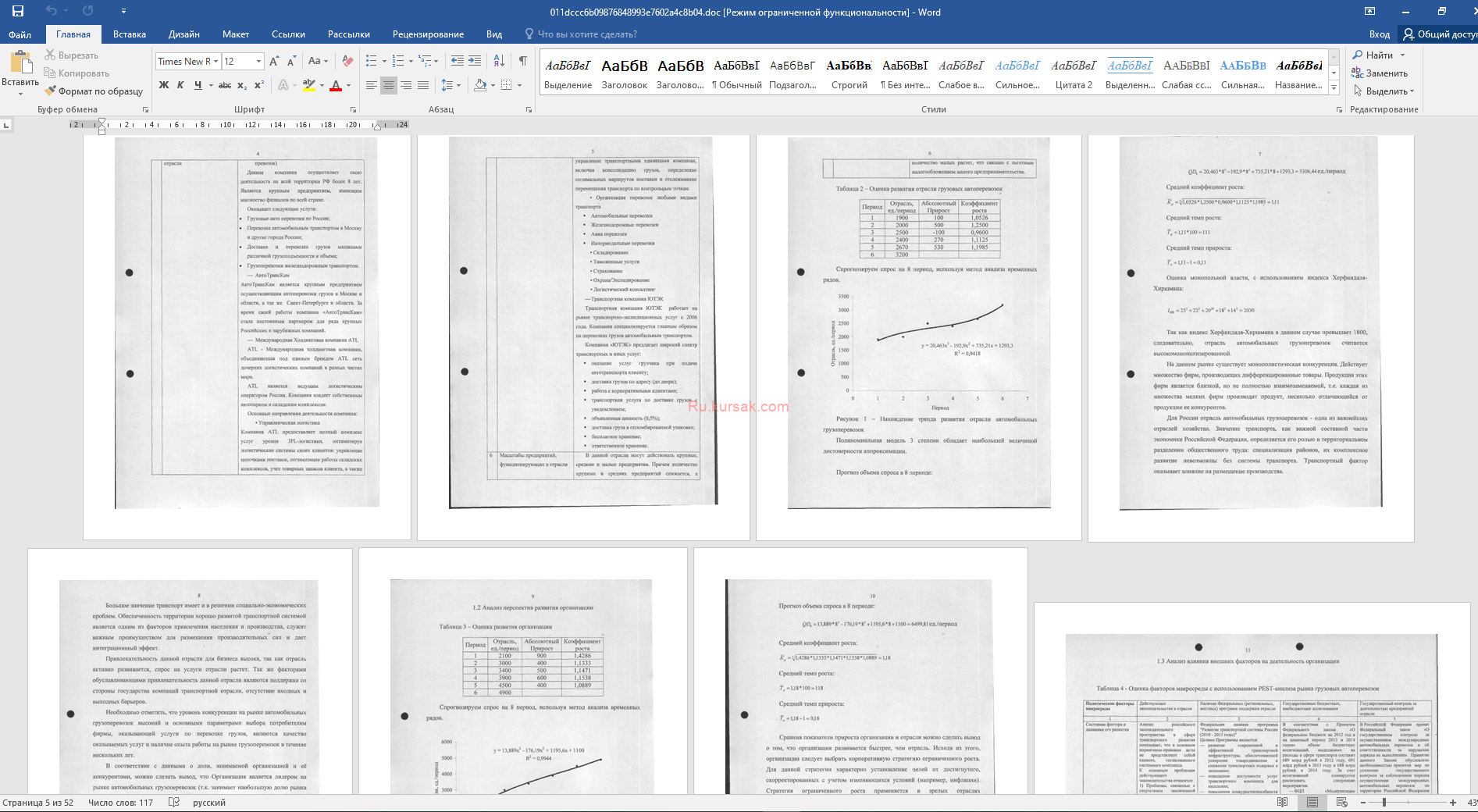Redo the last action
The height and width of the screenshot is (812, 1478).
click(x=87, y=11)
